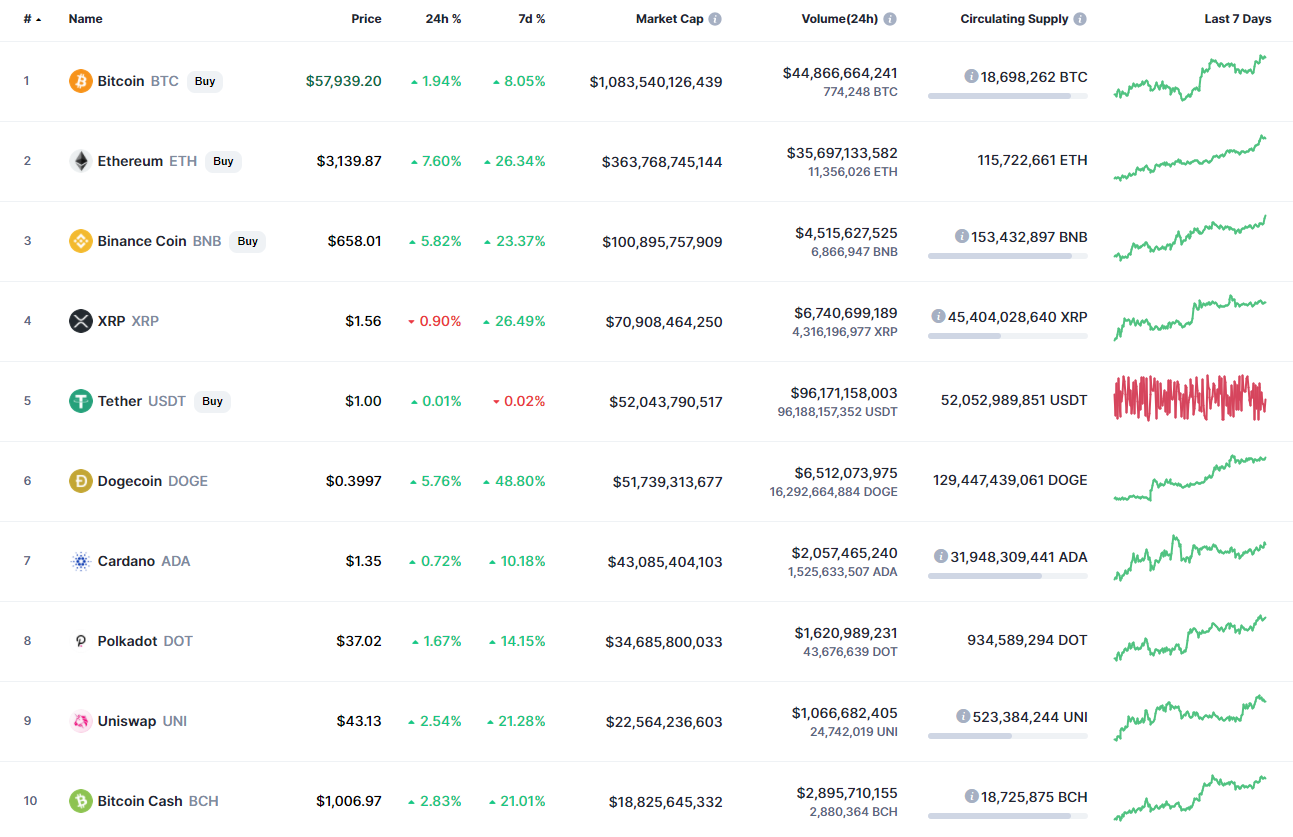1293x837 pixels.
Task: Click the Bitcoin logo icon
Action: [x=81, y=81]
